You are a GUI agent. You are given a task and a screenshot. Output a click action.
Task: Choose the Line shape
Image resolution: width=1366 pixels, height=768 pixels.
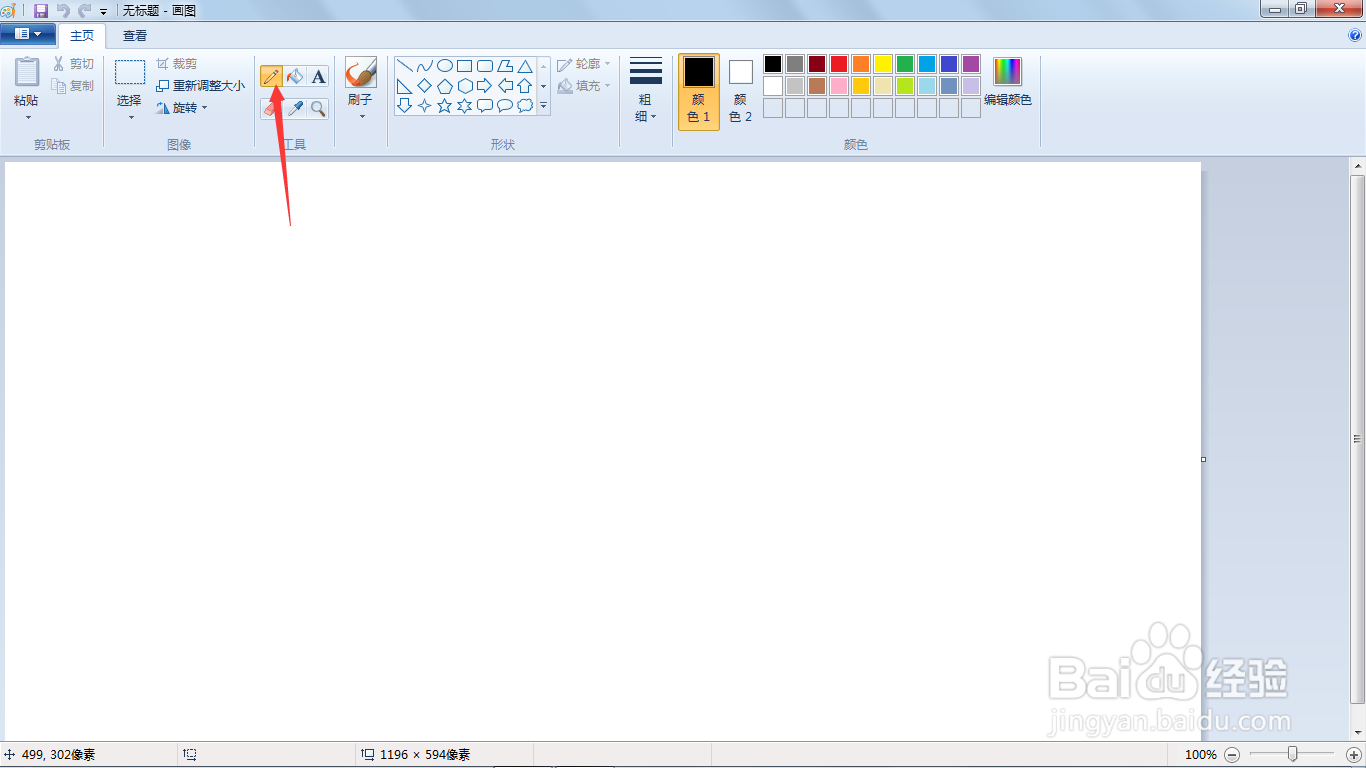coord(405,66)
